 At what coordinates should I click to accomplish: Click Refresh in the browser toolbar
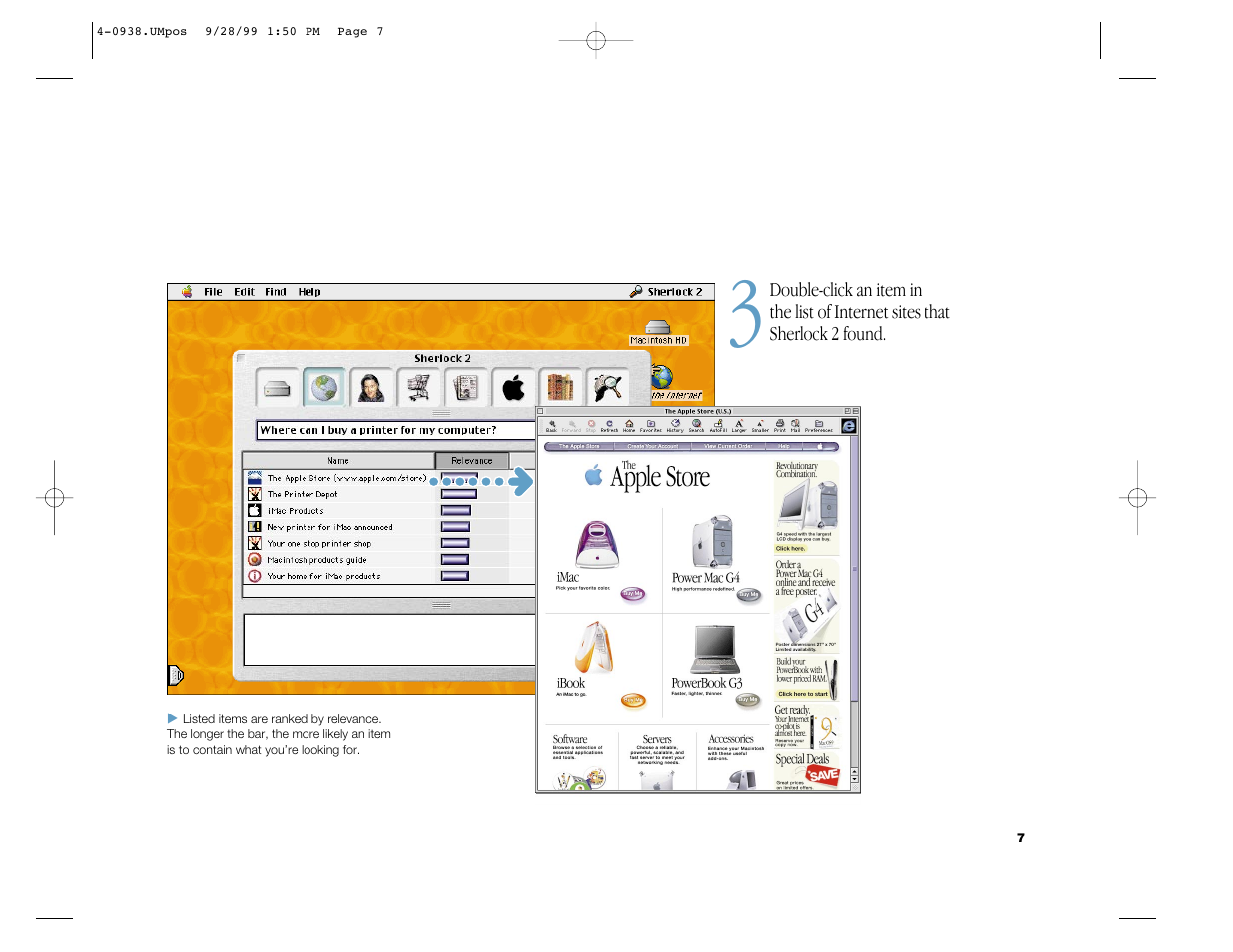coord(609,426)
